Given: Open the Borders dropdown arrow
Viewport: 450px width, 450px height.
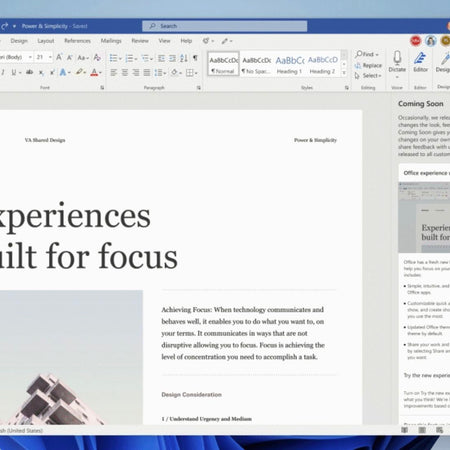Looking at the screenshot, I should point(196,73).
